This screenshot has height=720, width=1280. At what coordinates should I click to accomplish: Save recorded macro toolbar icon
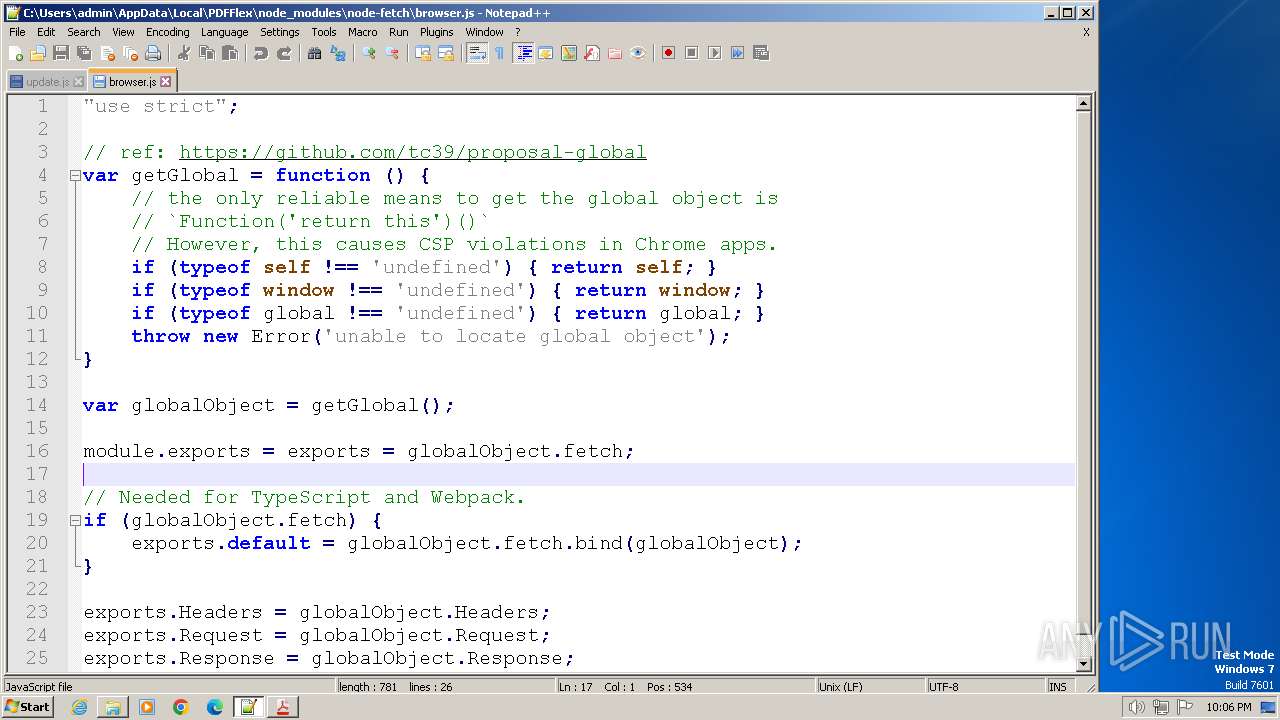[x=760, y=53]
